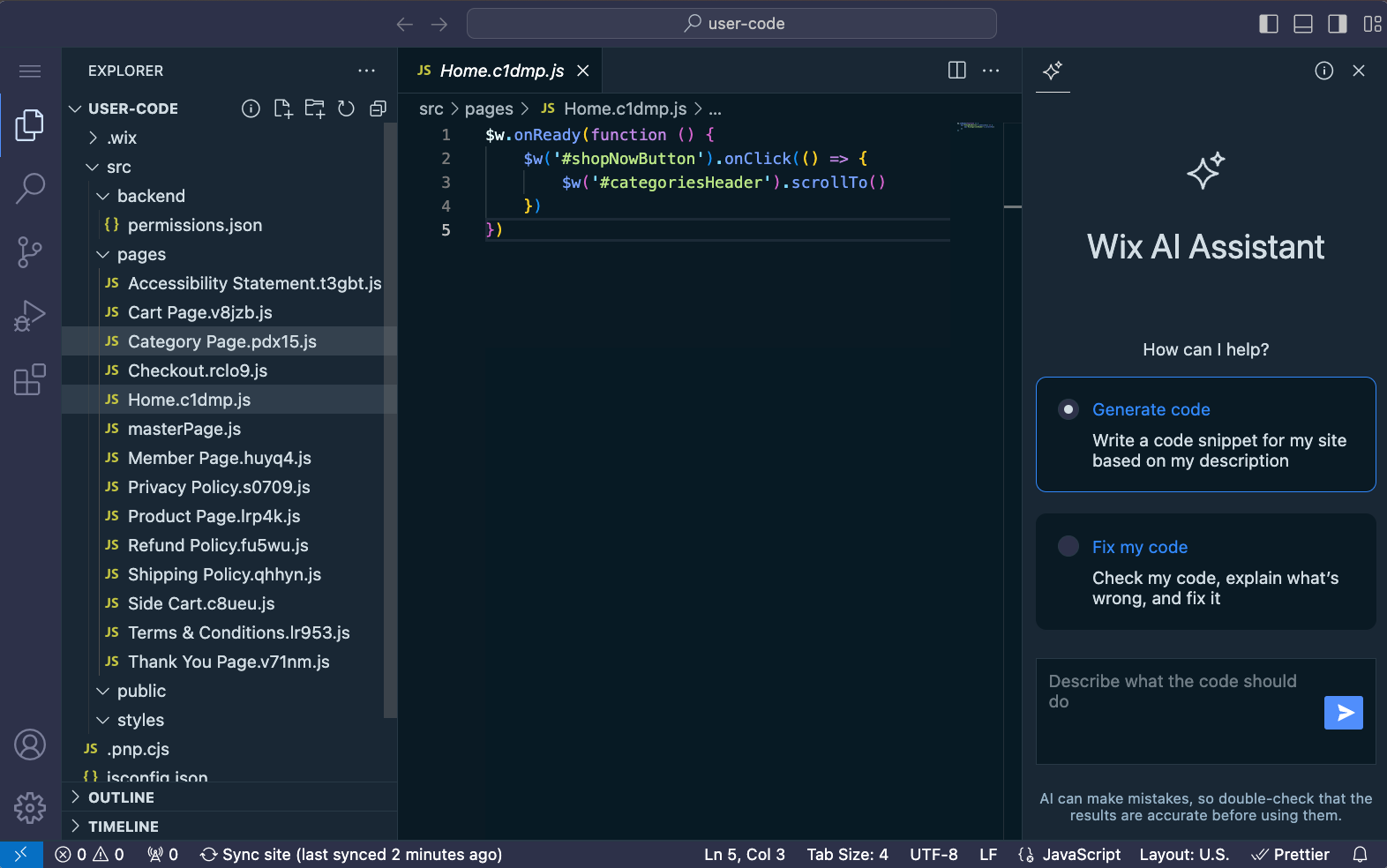The height and width of the screenshot is (868, 1387).
Task: Toggle the secondary side bar layout icon
Action: (1338, 24)
